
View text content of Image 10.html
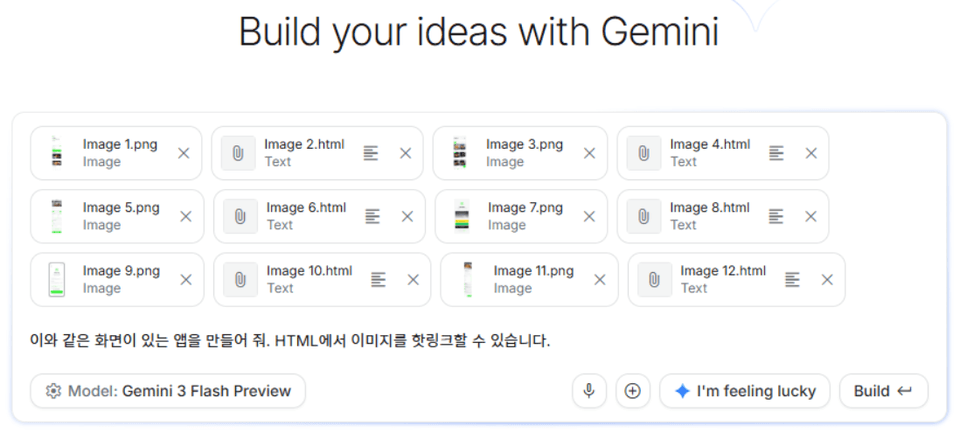378,280
